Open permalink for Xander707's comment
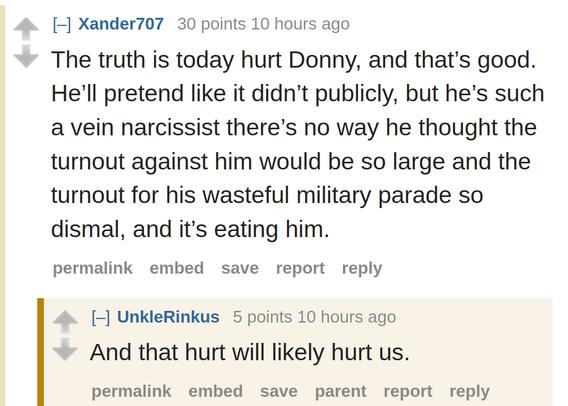568x406 pixels. 93,268
